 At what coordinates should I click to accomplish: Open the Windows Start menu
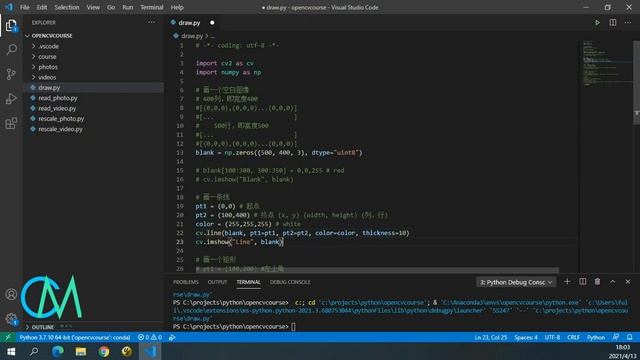pos(11,351)
